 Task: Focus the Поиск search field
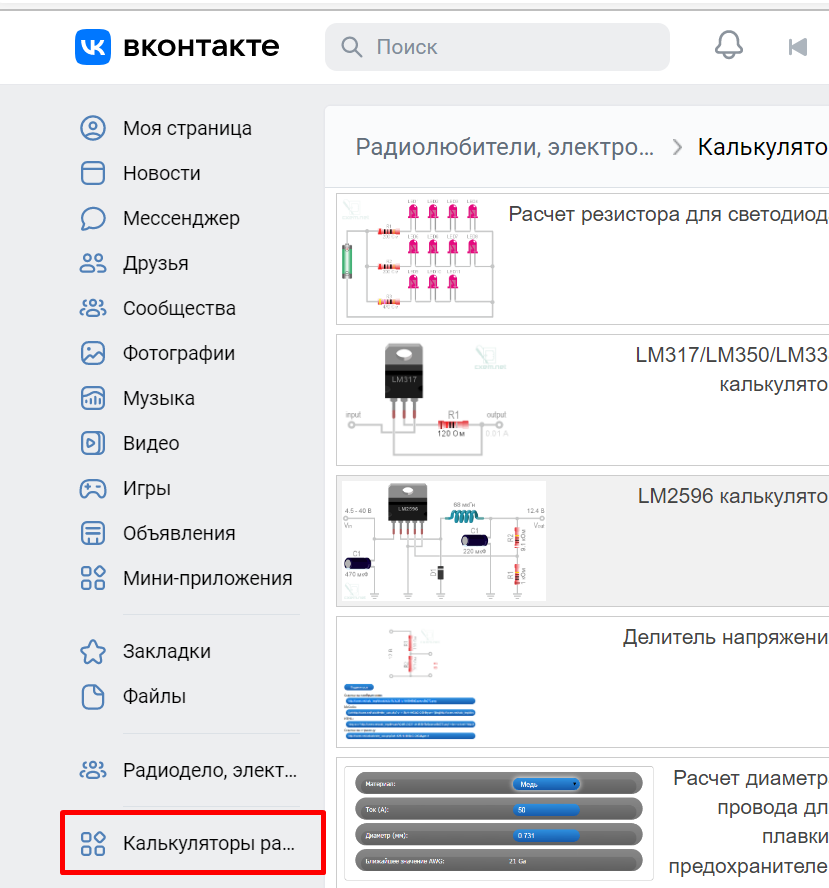(497, 47)
